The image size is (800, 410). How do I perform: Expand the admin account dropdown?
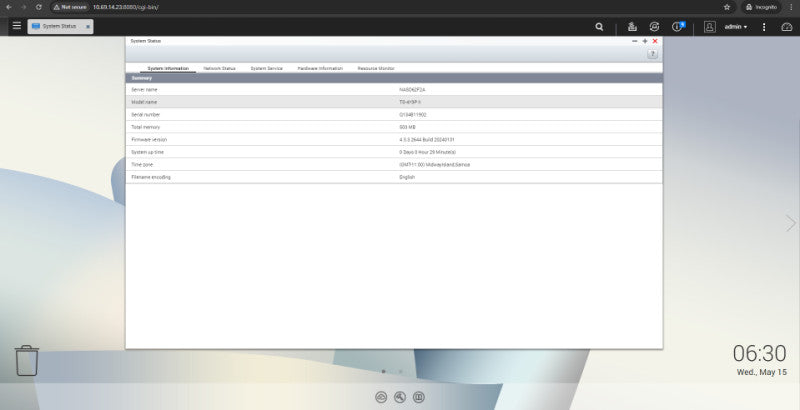736,27
